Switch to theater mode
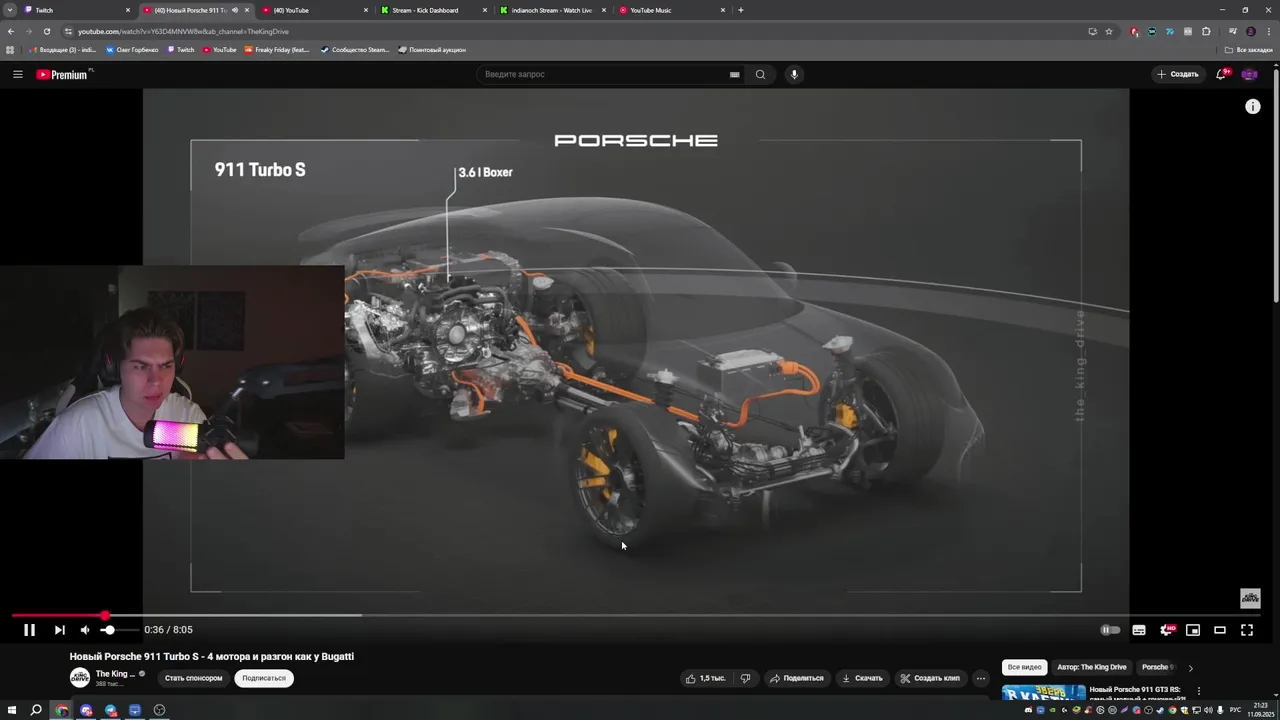This screenshot has height=720, width=1280. tap(1220, 630)
